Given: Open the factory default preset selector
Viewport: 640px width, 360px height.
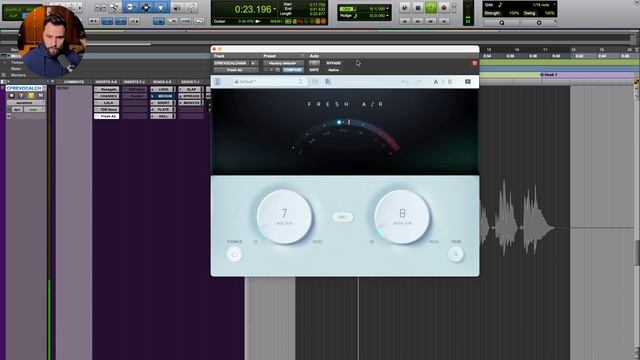Looking at the screenshot, I should click(283, 63).
